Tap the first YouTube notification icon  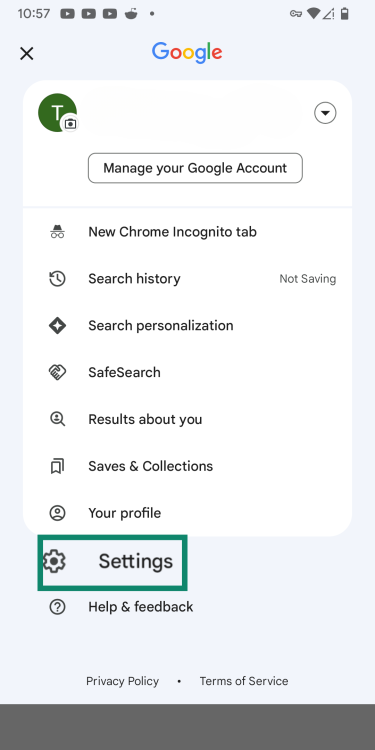click(67, 14)
